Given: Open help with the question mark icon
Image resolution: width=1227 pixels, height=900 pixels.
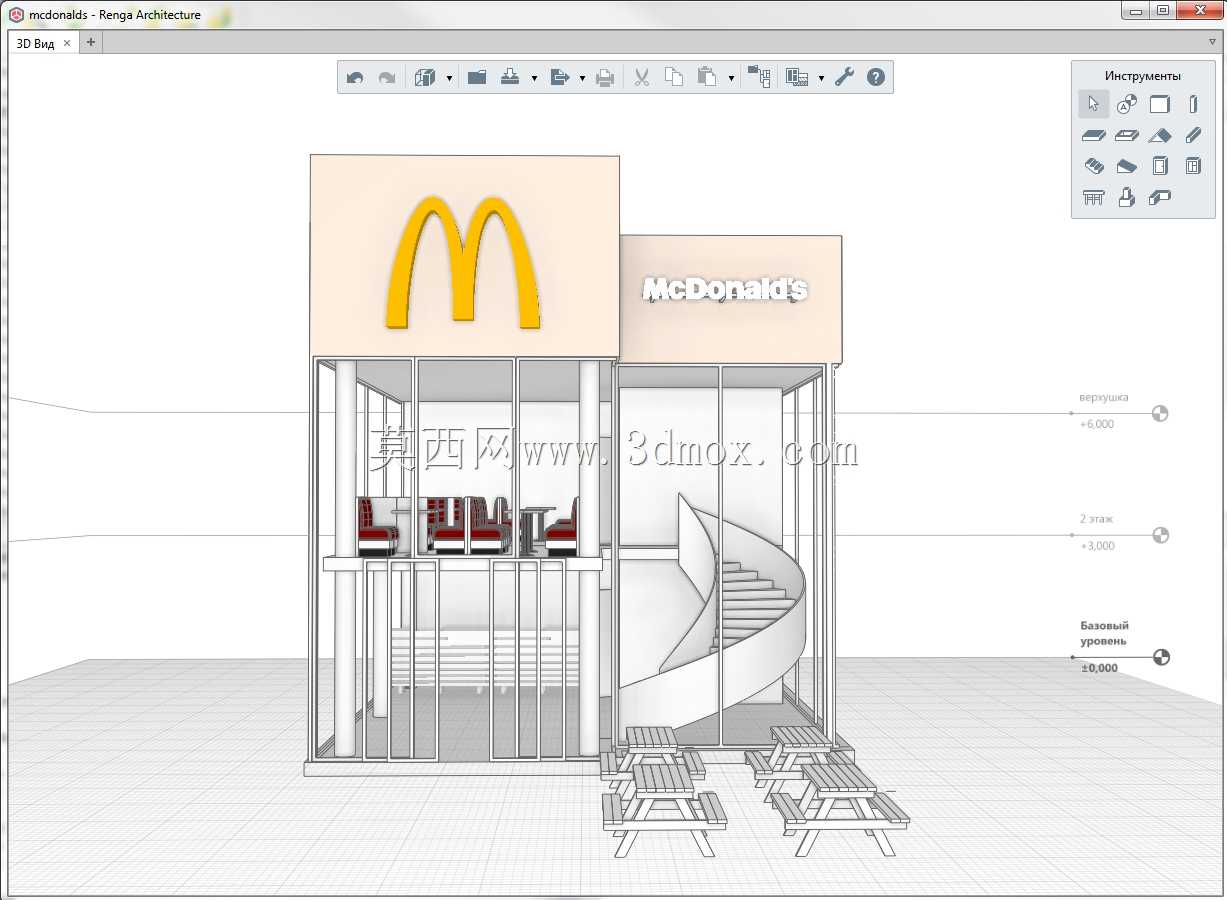Looking at the screenshot, I should (876, 77).
